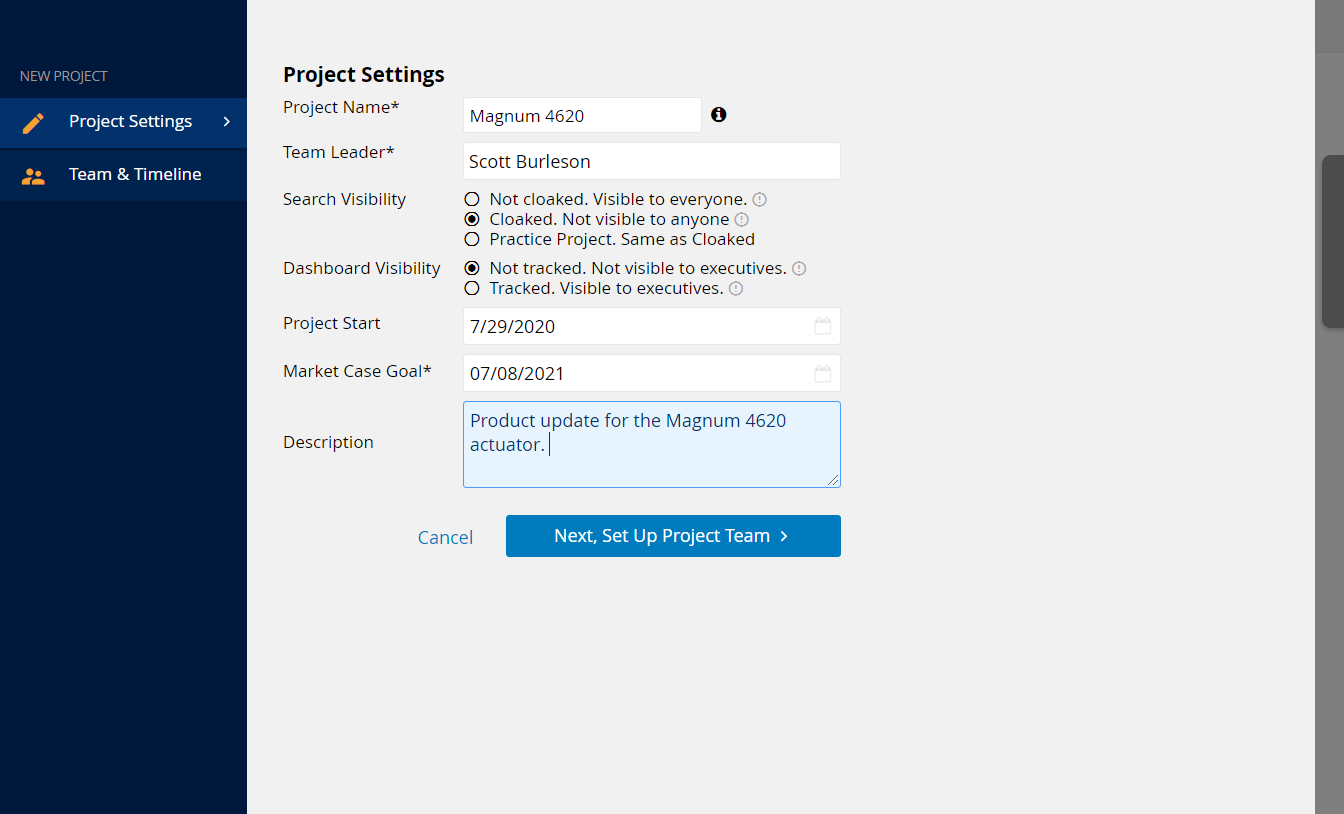The image size is (1344, 814).
Task: Click the 'Description' label
Action: [328, 442]
